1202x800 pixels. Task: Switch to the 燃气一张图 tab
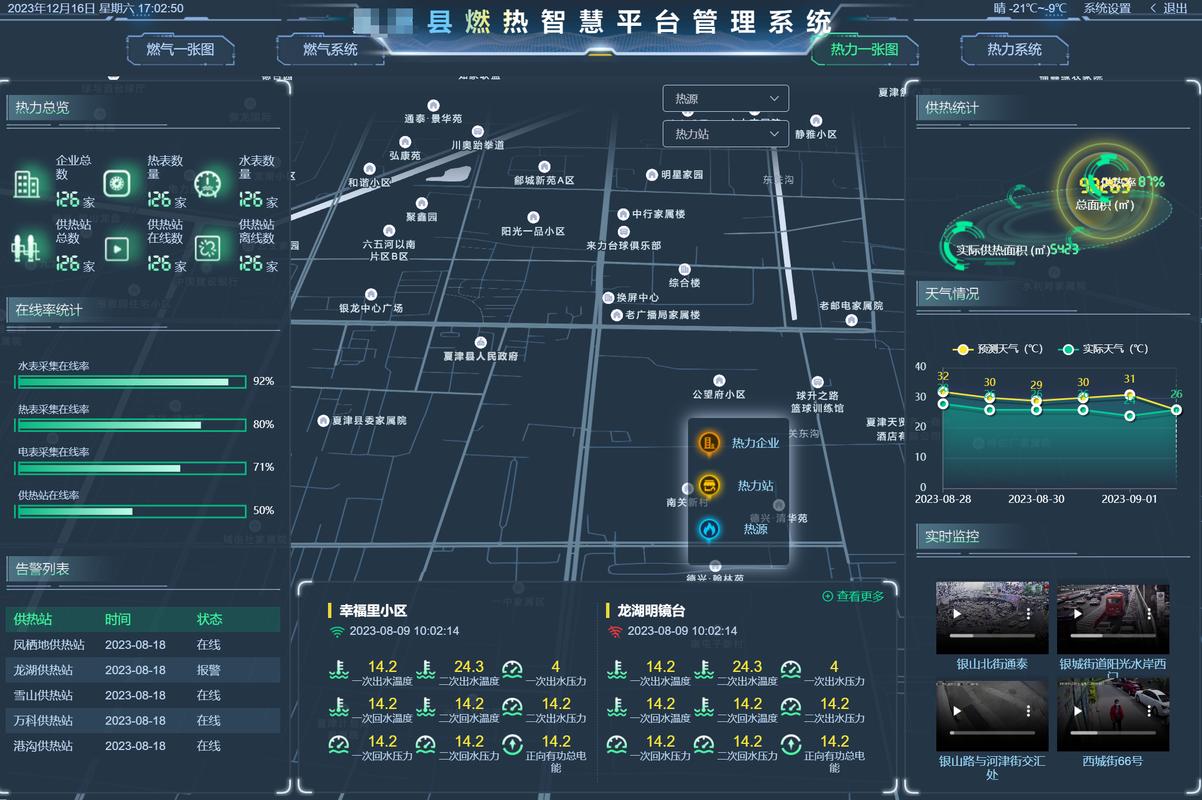[180, 49]
